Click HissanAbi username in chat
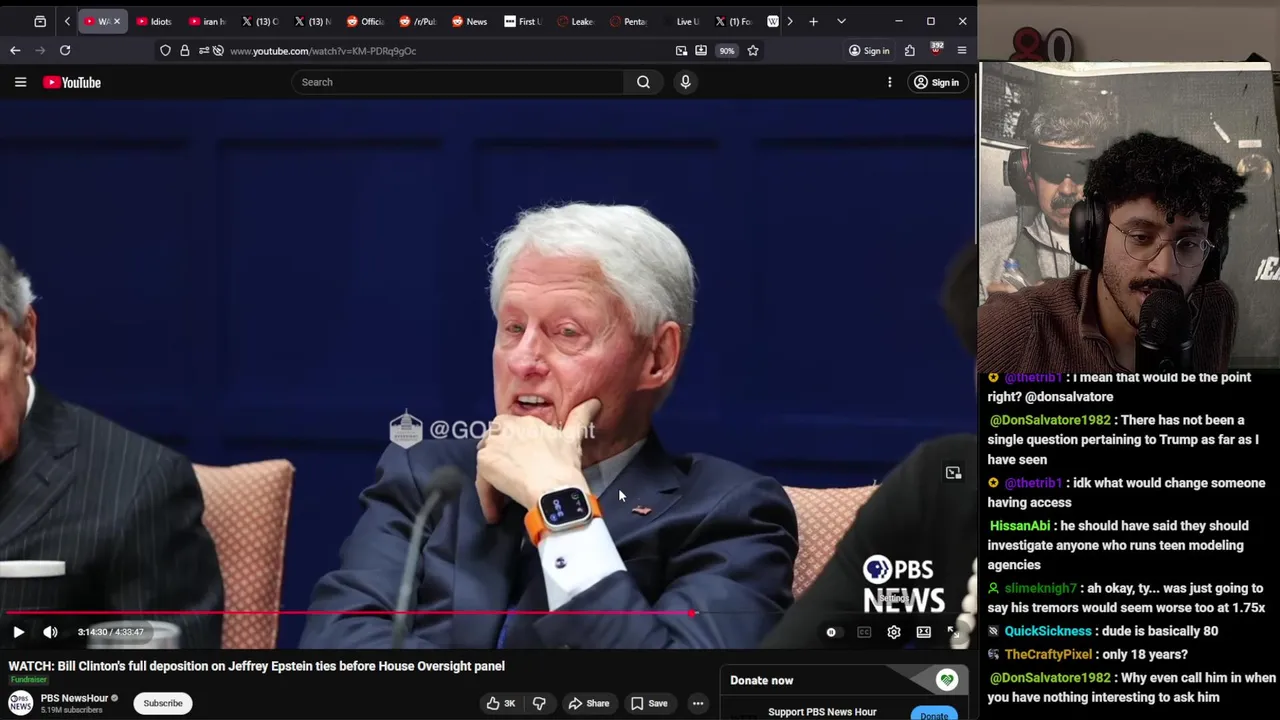 1019,526
